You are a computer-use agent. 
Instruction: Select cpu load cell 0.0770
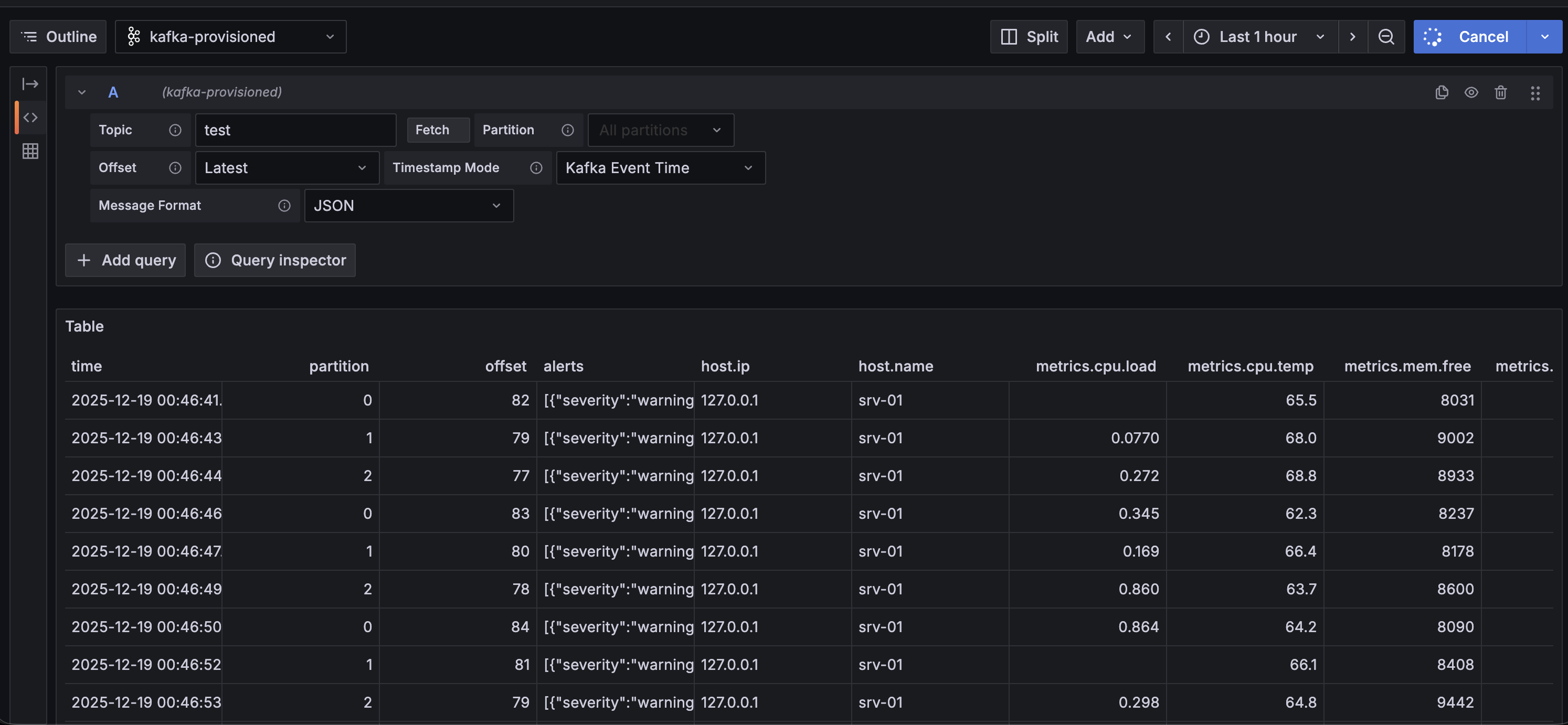(x=1087, y=438)
